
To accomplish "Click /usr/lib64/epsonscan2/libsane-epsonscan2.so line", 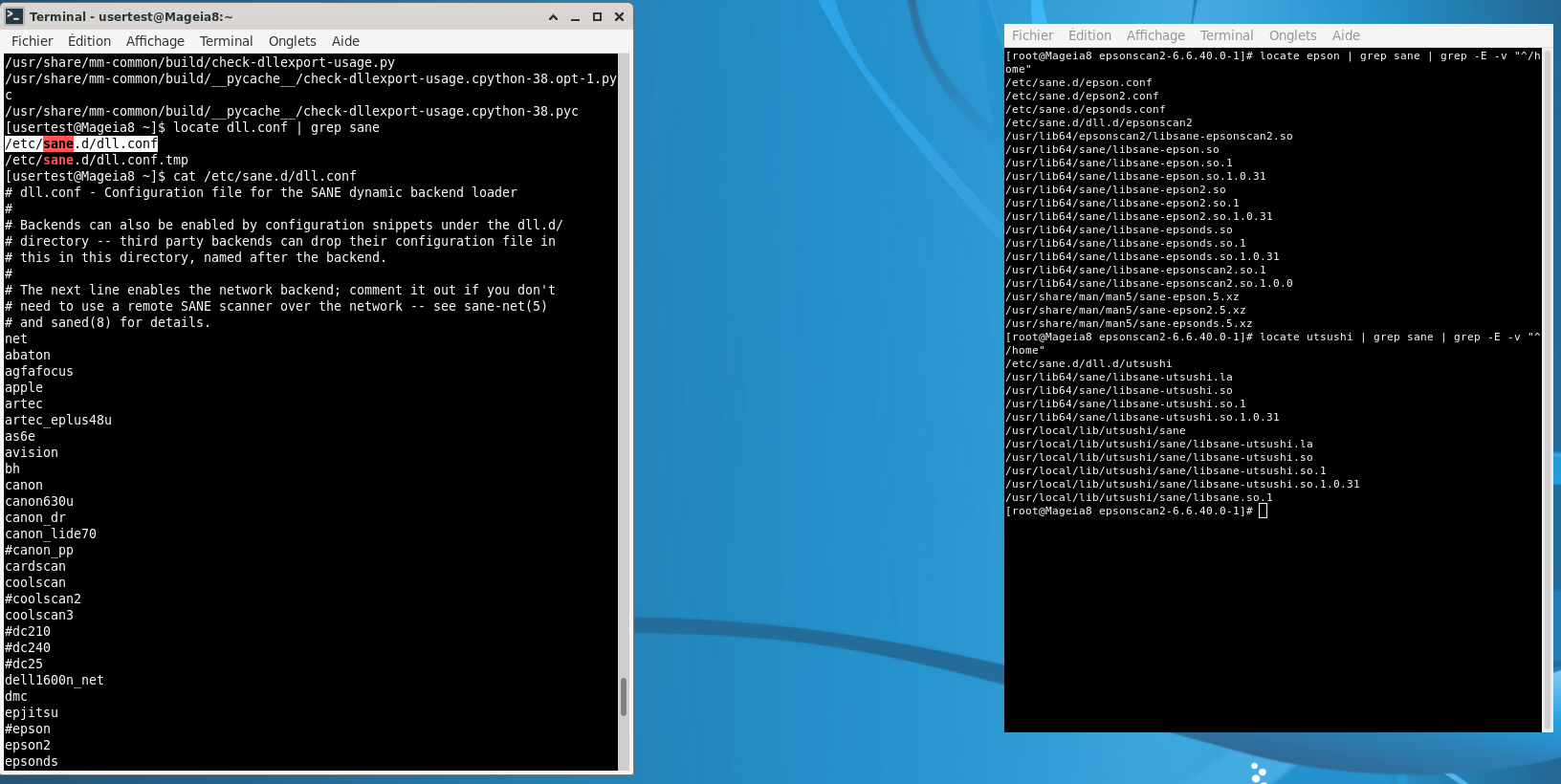I will coord(1149,136).
